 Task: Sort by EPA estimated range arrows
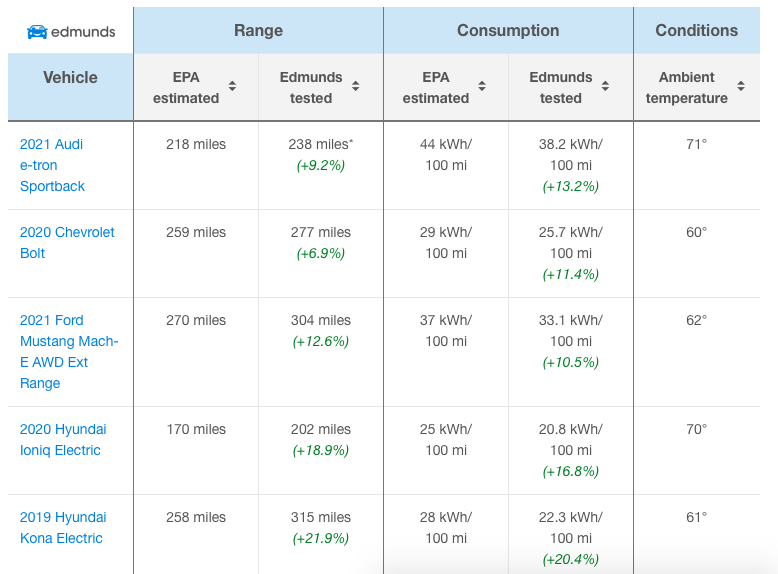[x=232, y=87]
